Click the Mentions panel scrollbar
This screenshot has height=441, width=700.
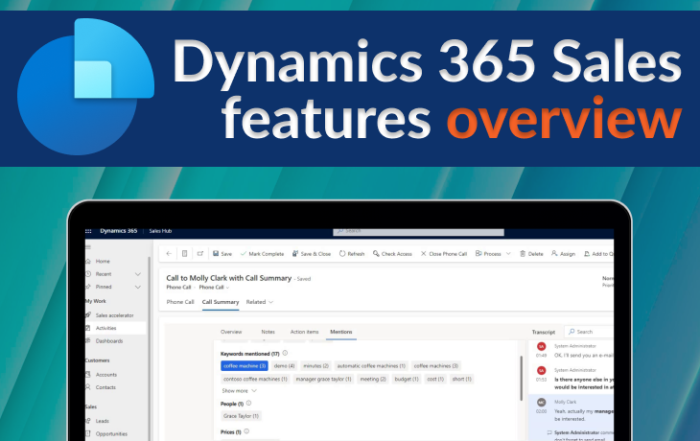click(521, 379)
